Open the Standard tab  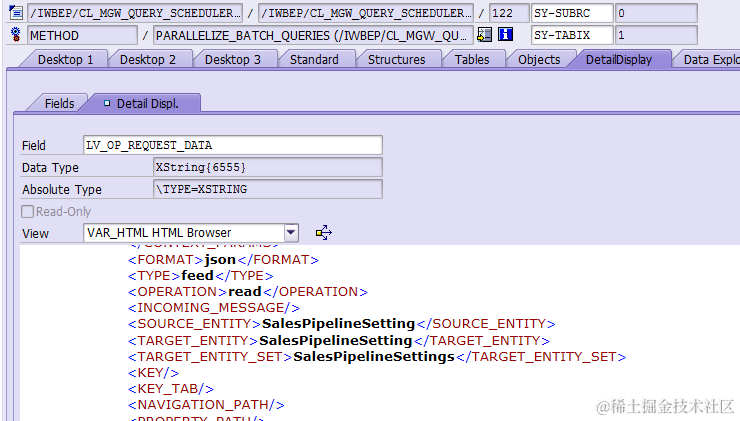coord(314,59)
